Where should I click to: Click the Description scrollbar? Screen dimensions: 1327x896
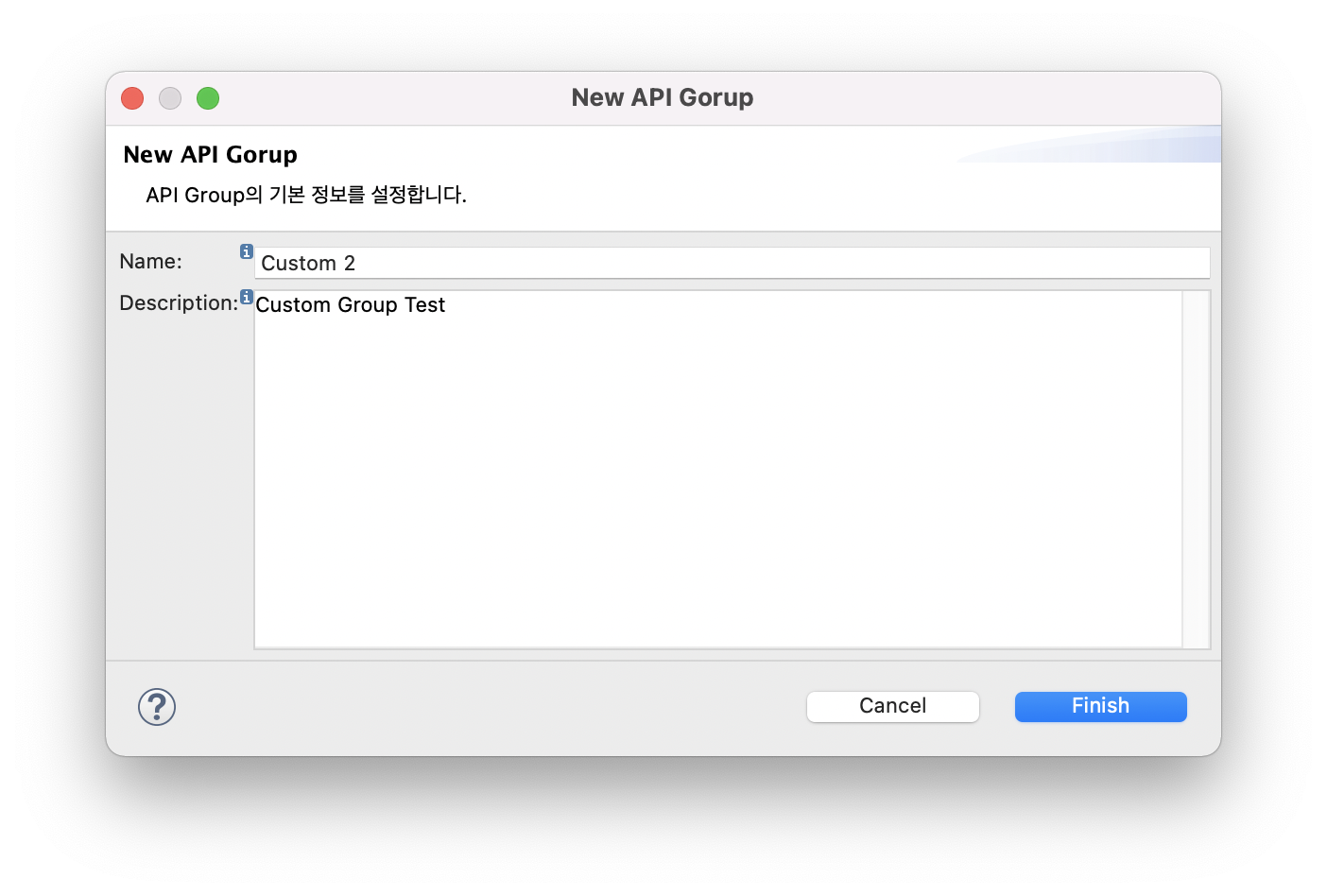(x=1195, y=470)
